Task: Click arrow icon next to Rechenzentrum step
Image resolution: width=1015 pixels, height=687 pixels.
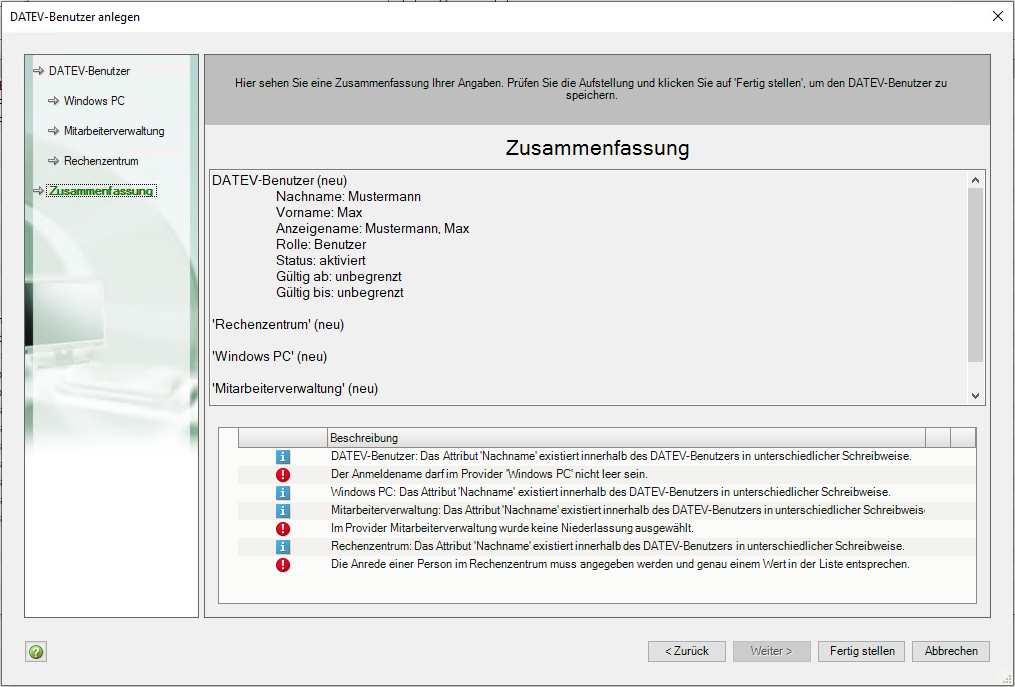Action: [54, 161]
